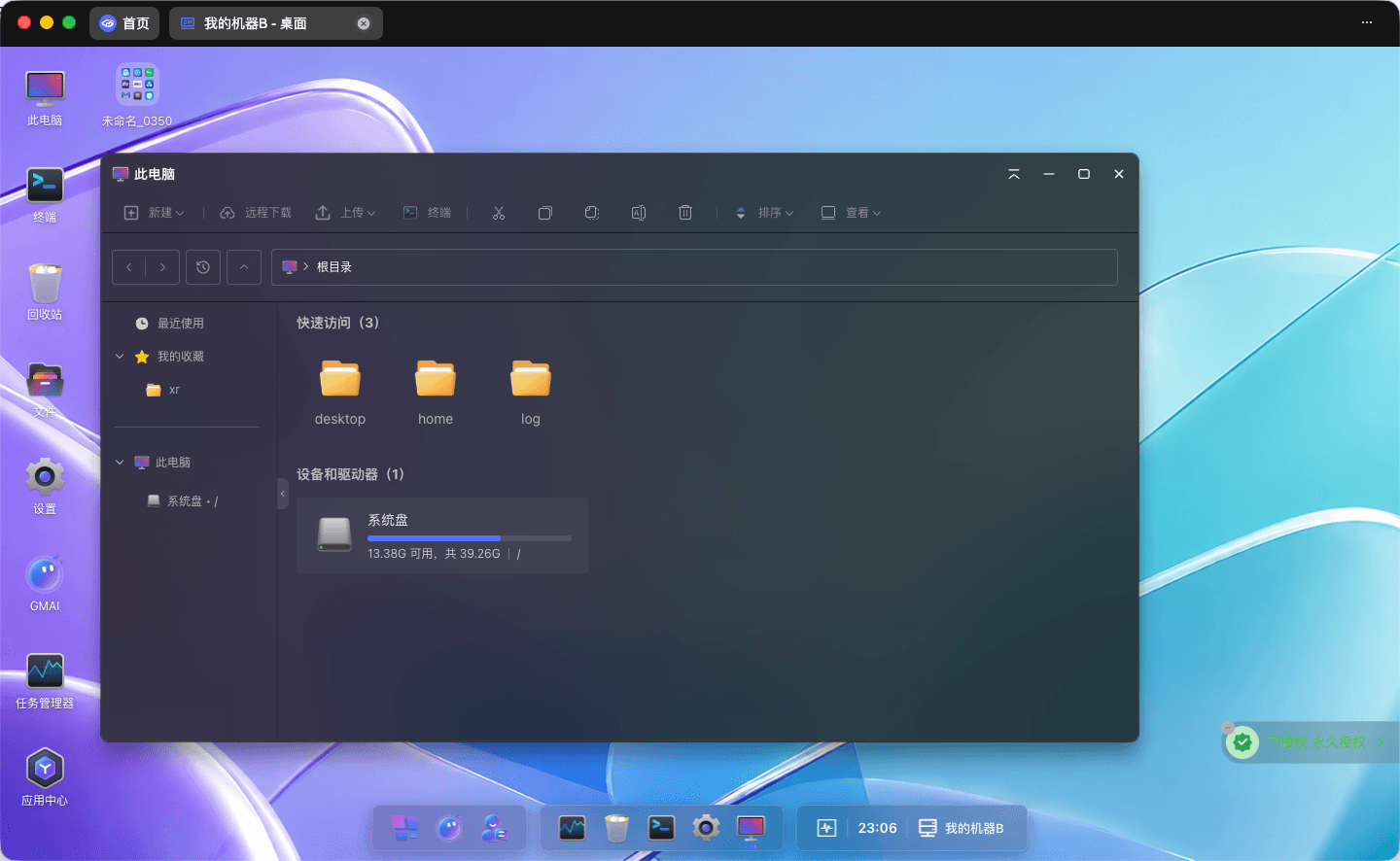Open the 排序 dropdown
This screenshot has width=1400, height=861.
click(764, 213)
